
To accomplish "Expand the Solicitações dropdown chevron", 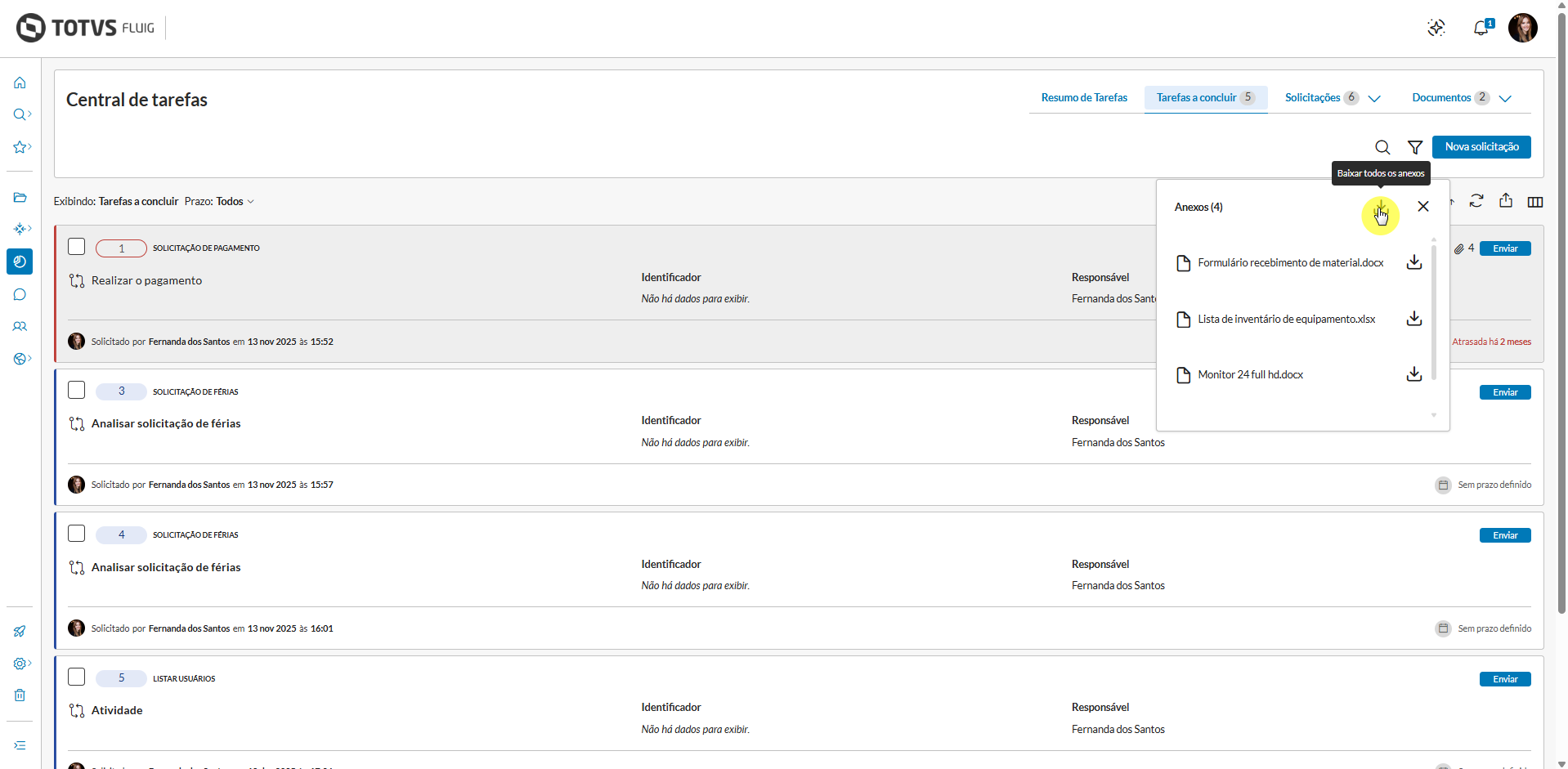I will (1374, 98).
